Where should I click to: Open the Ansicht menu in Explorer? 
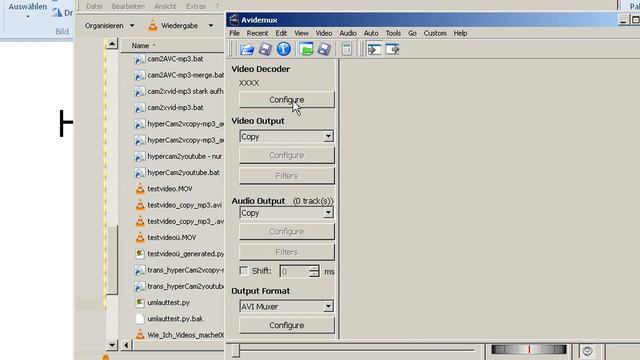(165, 6)
